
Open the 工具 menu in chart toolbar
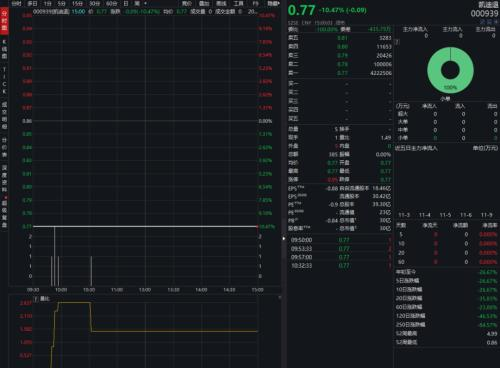tap(238, 4)
